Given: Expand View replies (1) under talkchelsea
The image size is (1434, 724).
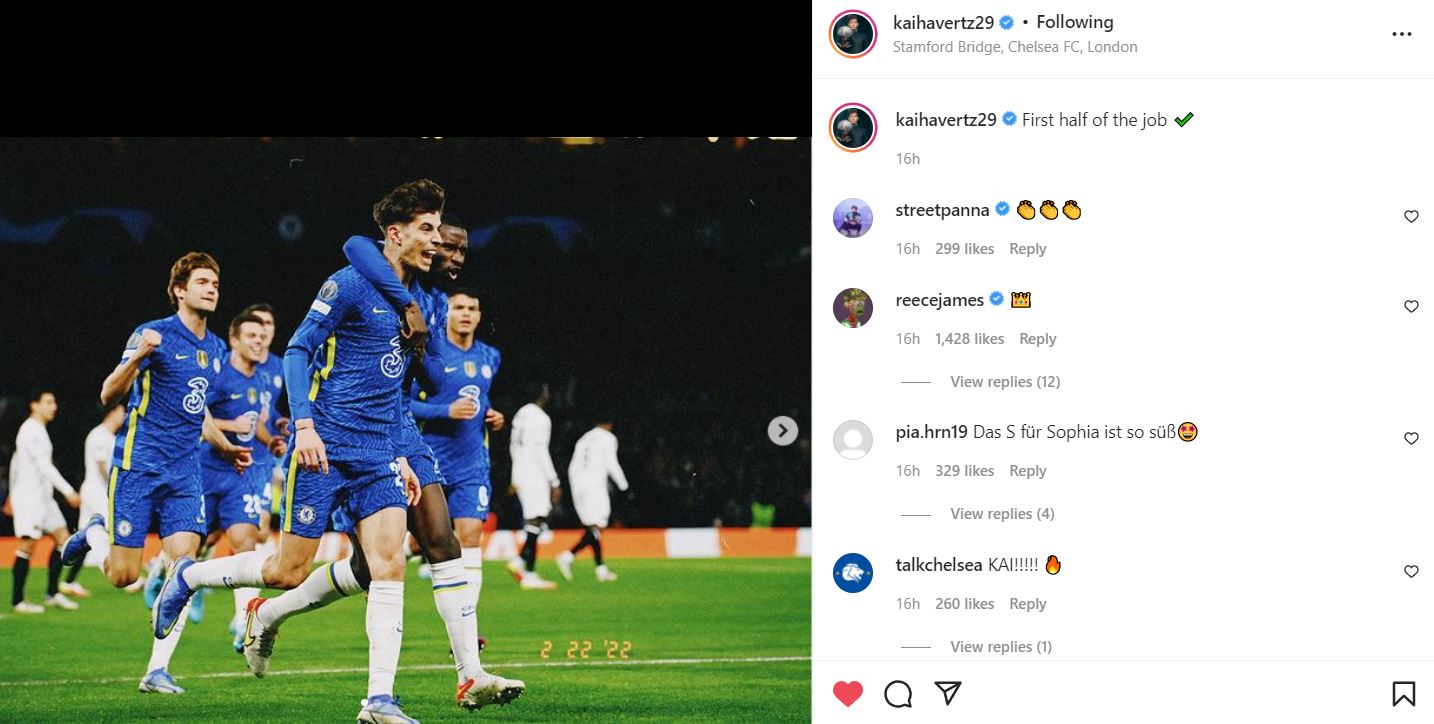Looking at the screenshot, I should [1000, 647].
